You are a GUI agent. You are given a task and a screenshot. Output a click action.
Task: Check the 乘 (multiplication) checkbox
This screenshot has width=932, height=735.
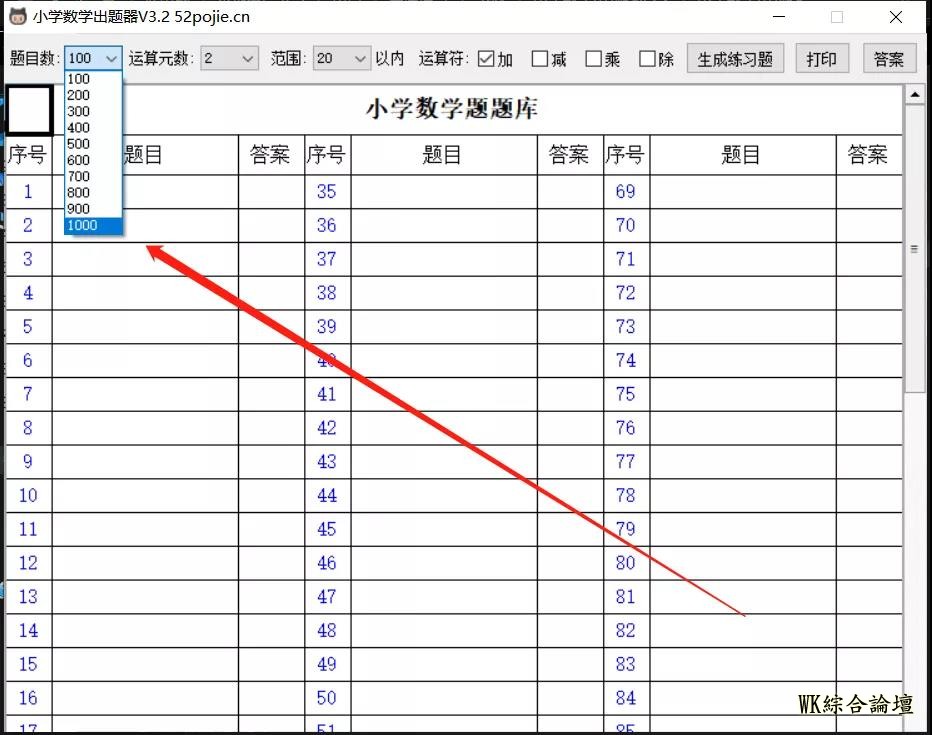[x=594, y=59]
